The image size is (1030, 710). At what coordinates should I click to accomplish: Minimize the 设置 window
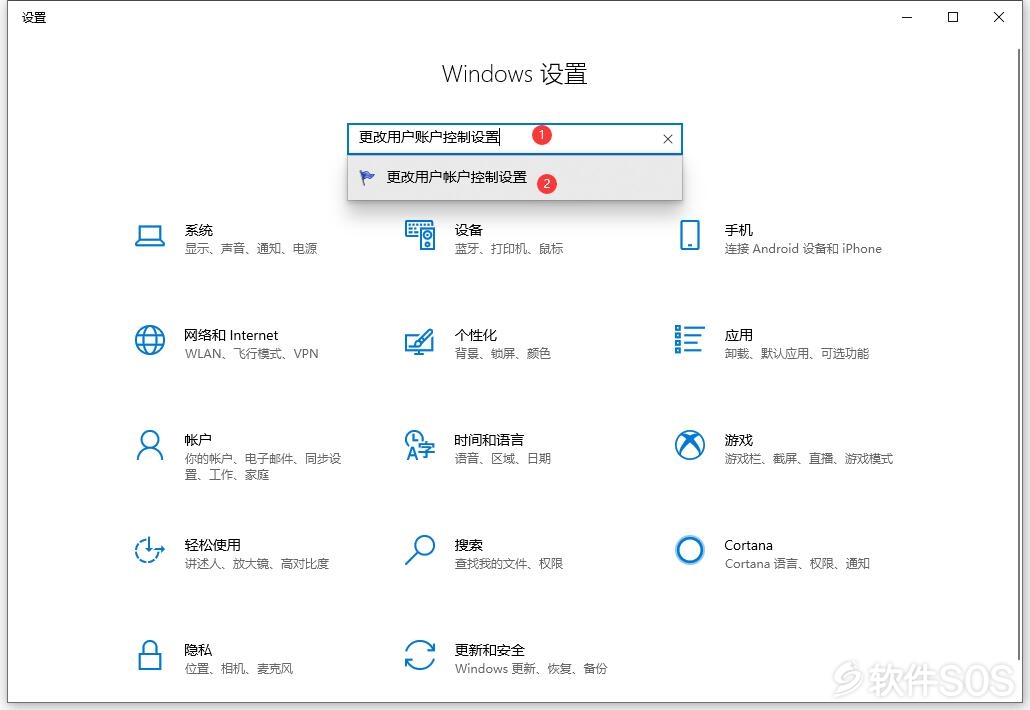pos(907,18)
